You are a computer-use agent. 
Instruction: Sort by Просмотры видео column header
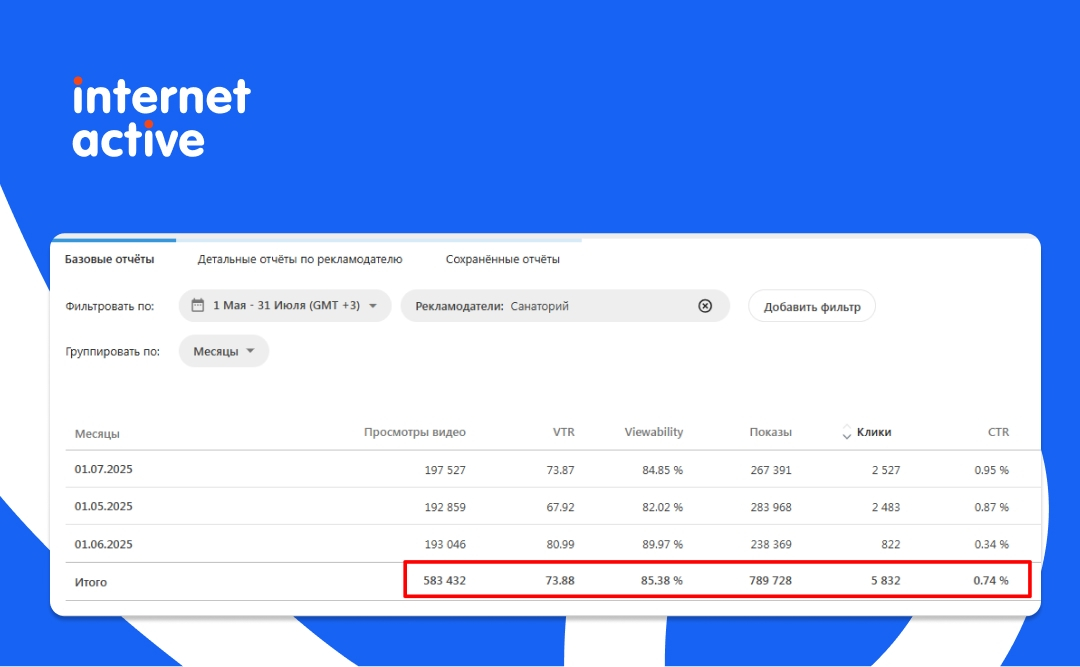(x=415, y=432)
